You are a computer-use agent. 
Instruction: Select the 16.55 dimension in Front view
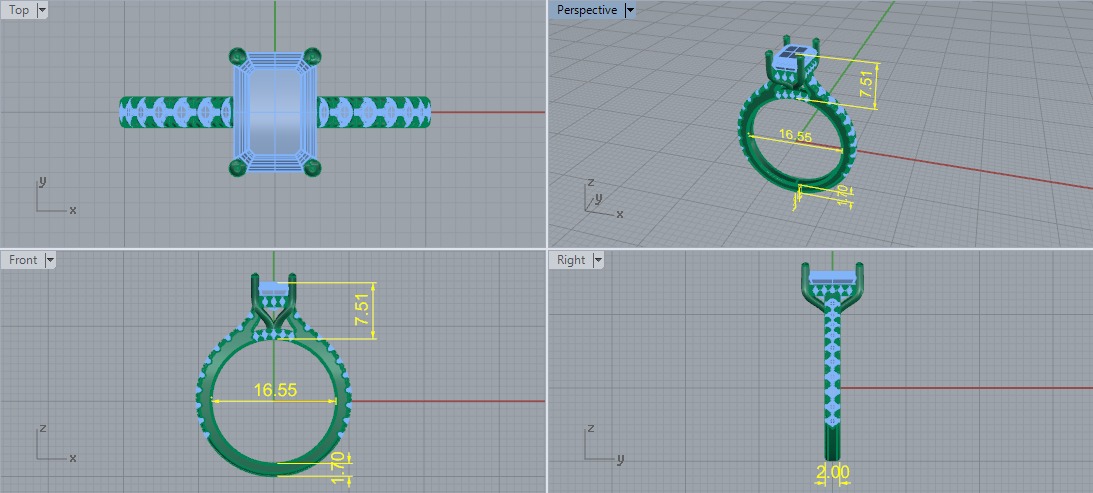tap(275, 390)
